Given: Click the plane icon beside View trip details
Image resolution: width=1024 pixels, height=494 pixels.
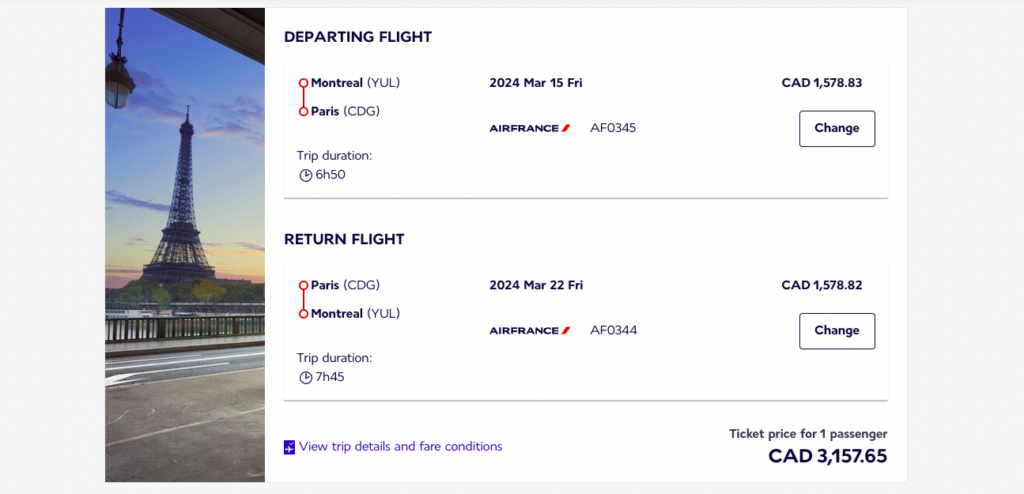Looking at the screenshot, I should [x=289, y=447].
